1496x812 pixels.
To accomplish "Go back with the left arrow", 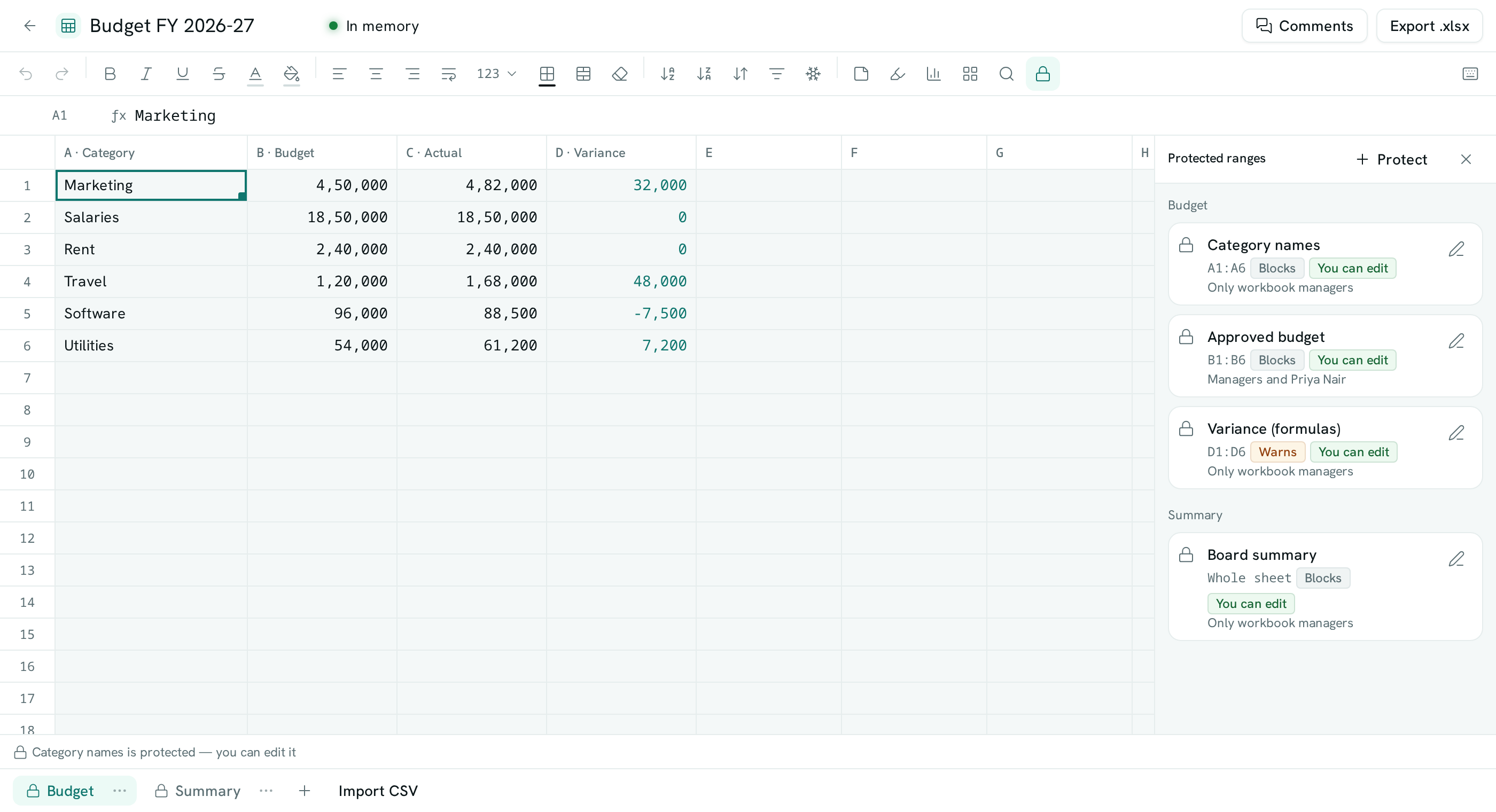I will (29, 26).
